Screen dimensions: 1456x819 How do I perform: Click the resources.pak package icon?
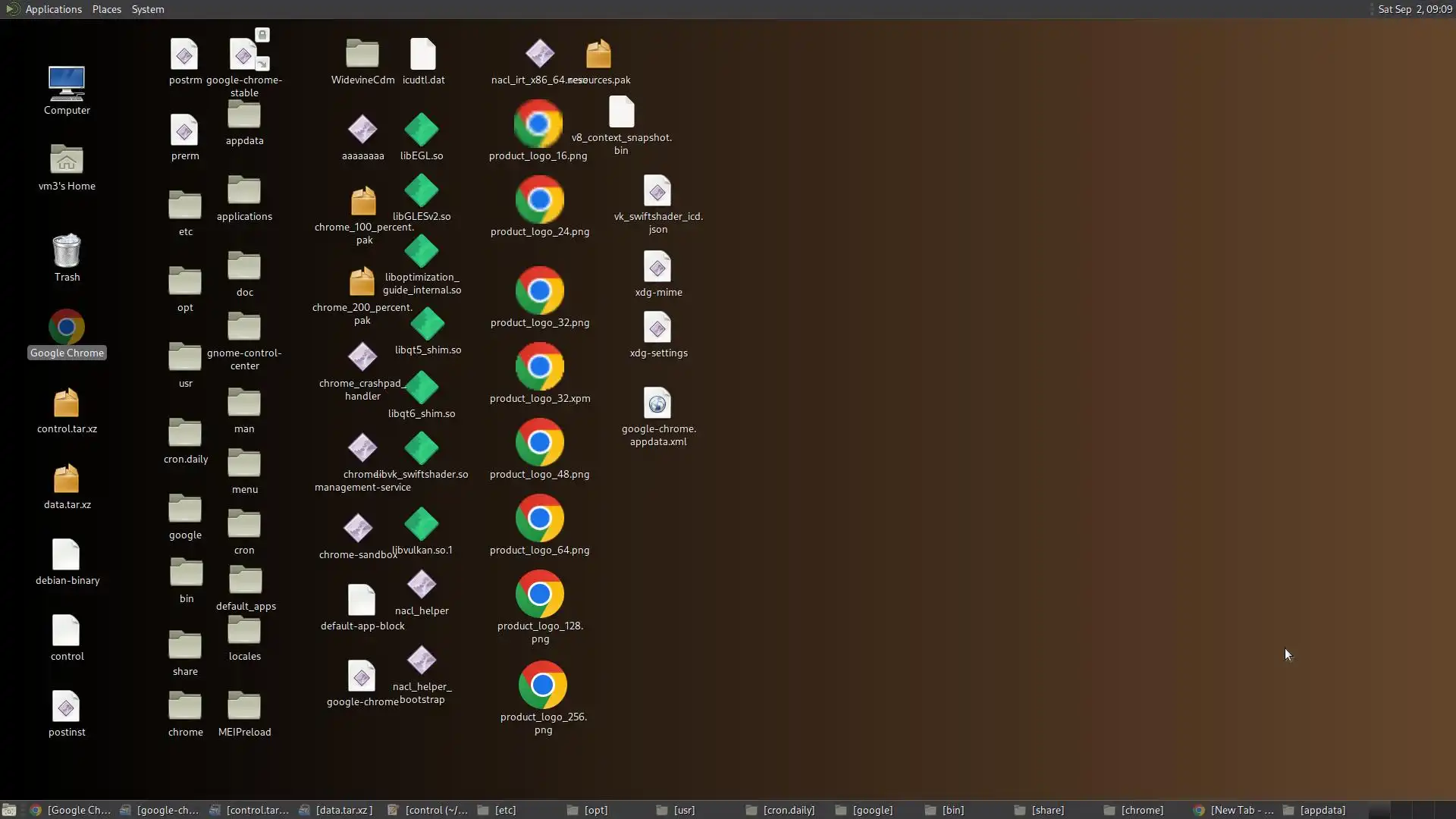point(598,55)
